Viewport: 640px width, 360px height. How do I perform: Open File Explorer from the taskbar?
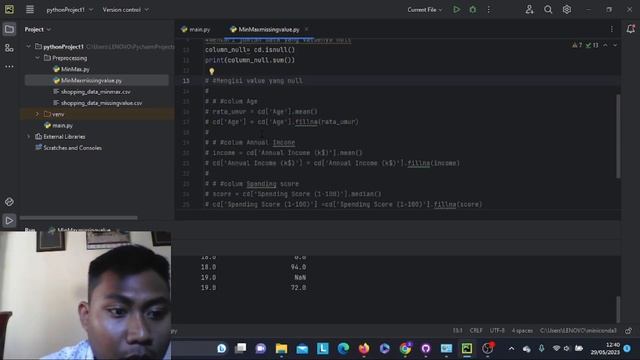coord(281,348)
